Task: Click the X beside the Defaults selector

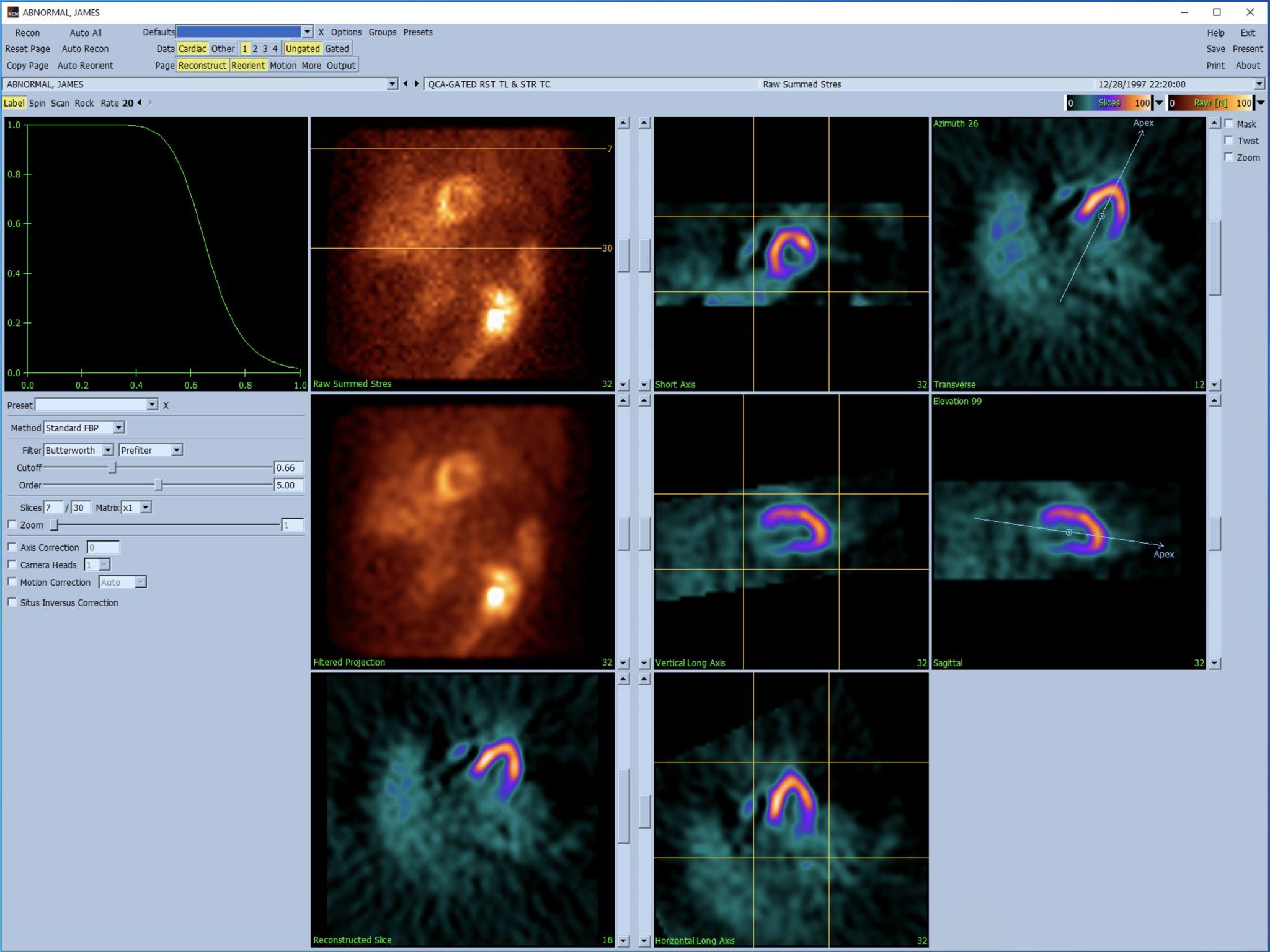Action: coord(321,32)
